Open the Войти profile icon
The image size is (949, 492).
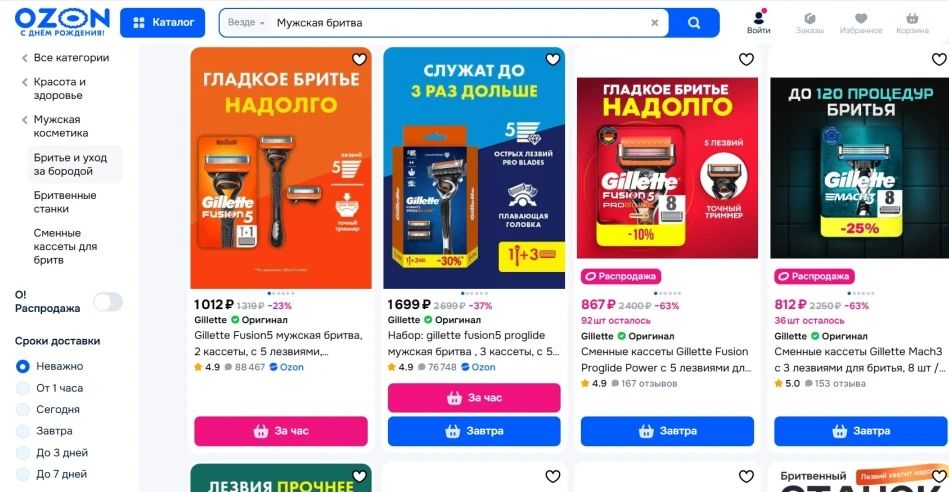click(758, 22)
